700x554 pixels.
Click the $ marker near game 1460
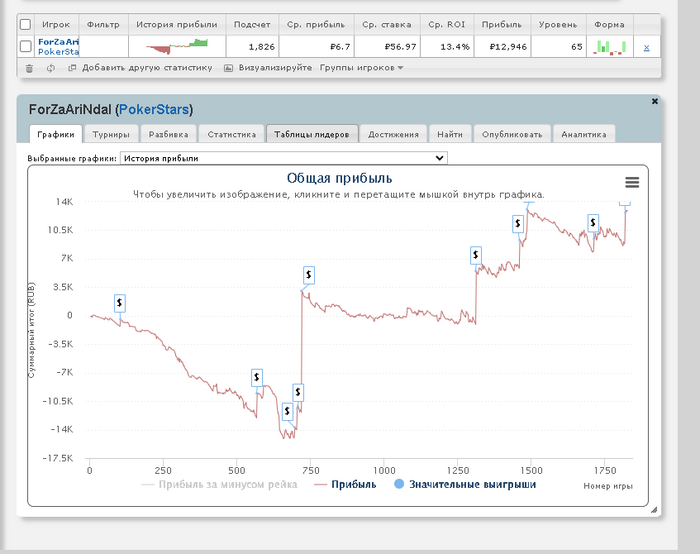point(518,223)
